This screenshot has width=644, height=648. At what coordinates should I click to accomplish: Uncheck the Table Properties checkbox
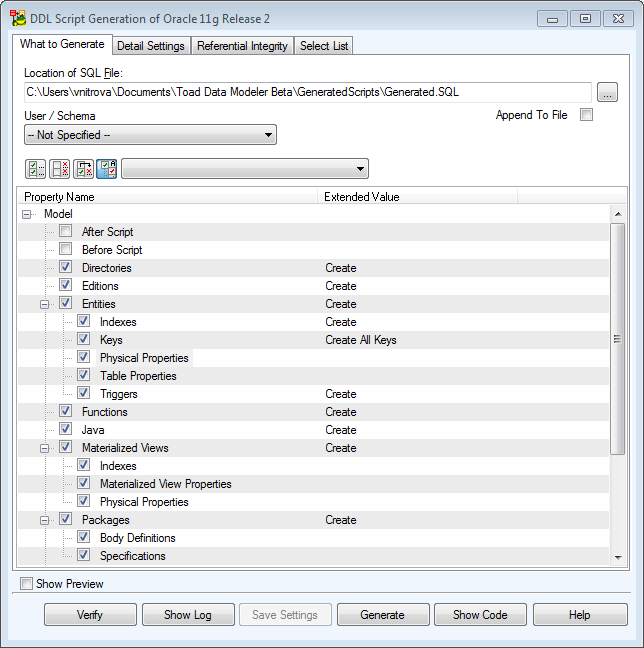click(83, 375)
